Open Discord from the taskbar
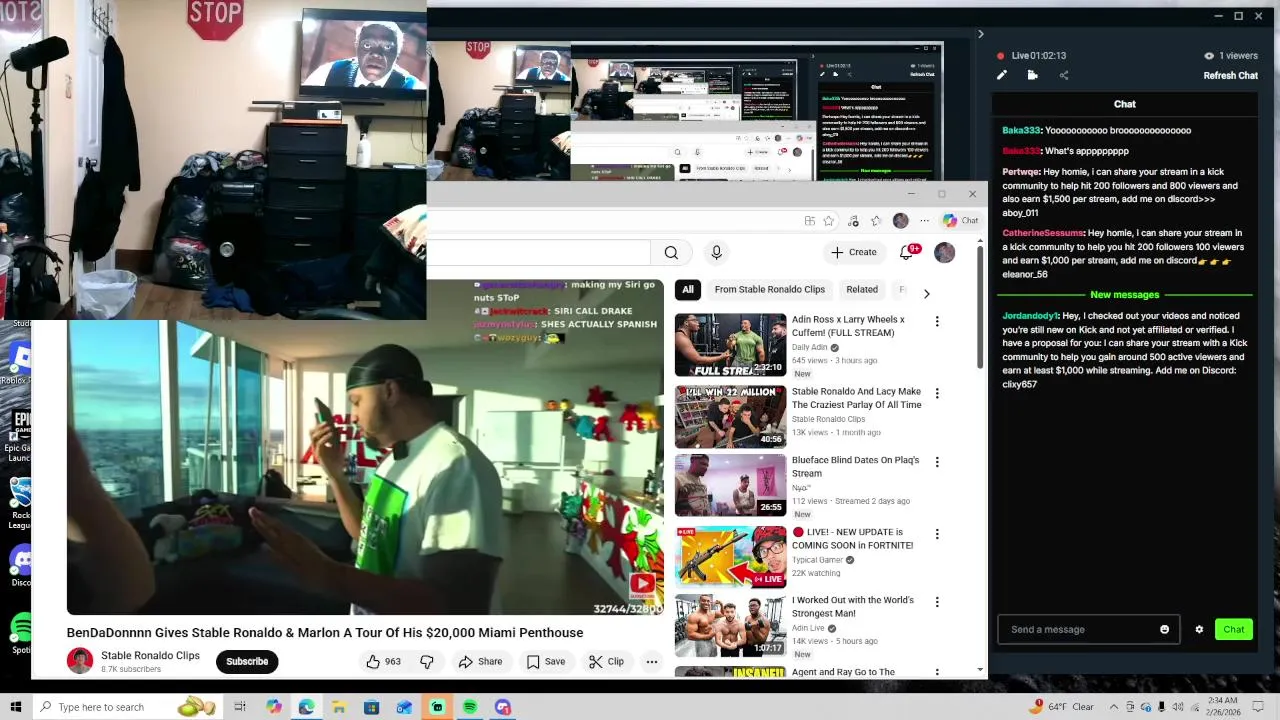This screenshot has width=1280, height=720. [503, 707]
